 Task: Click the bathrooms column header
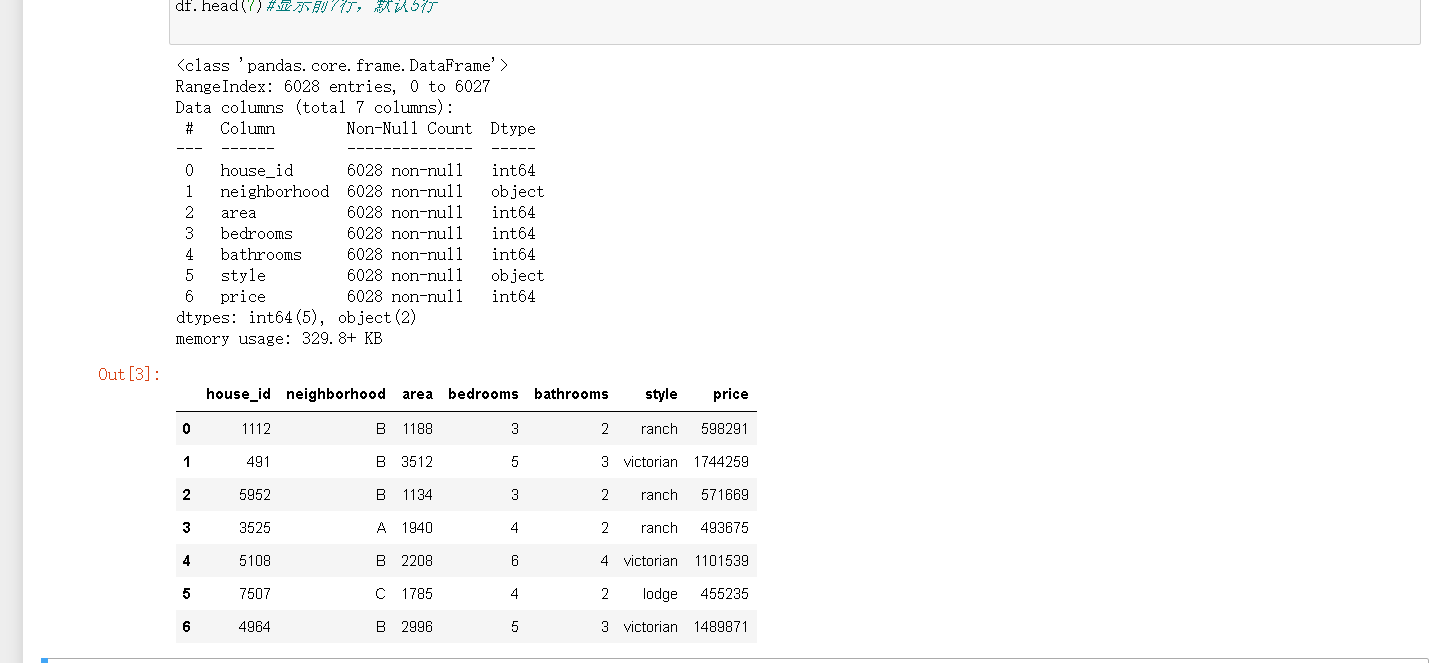(571, 394)
